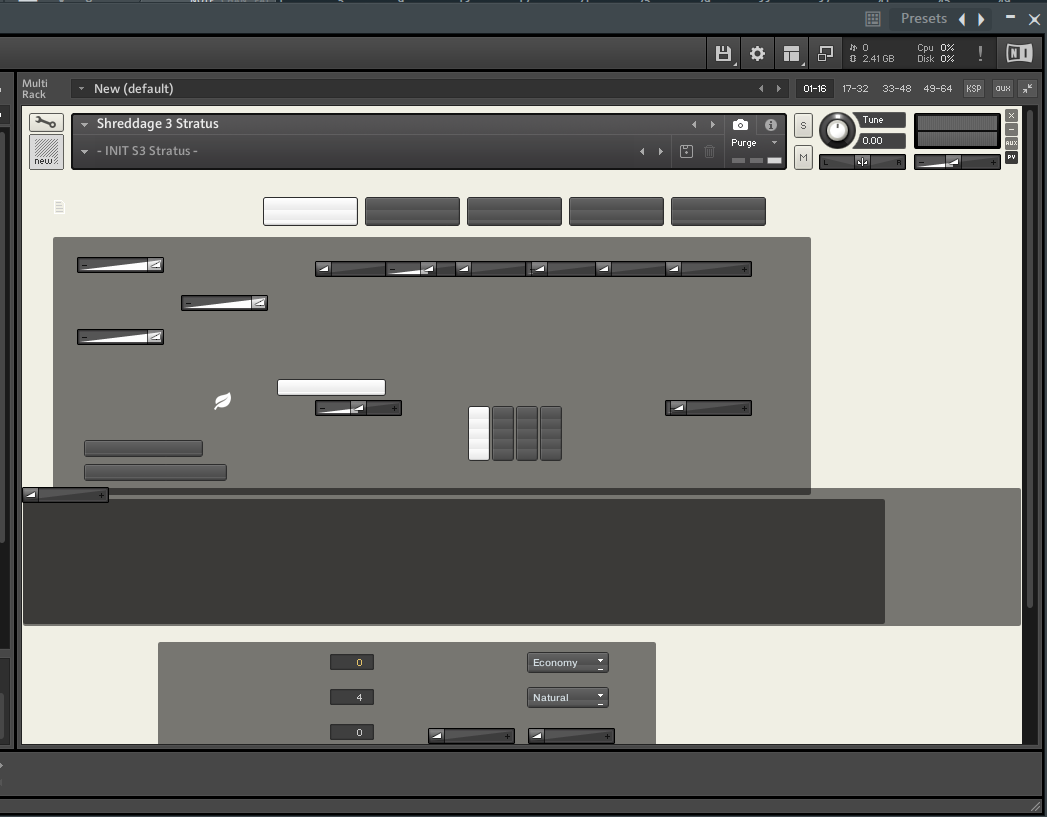Solo the instrument with the S button
This screenshot has height=817, width=1047.
803,125
